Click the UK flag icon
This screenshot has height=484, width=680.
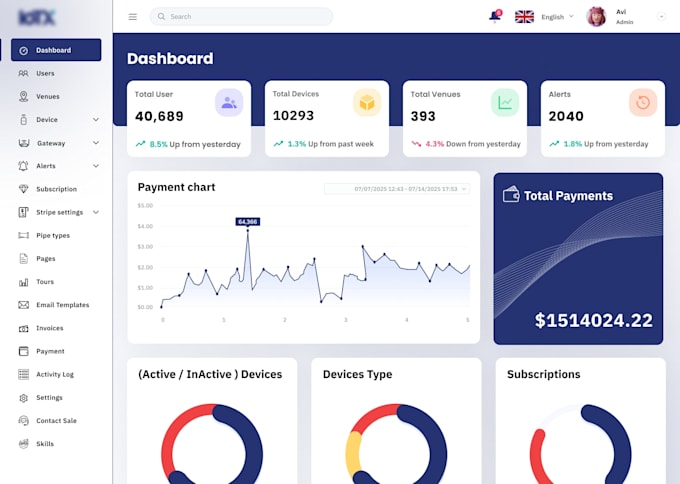524,16
